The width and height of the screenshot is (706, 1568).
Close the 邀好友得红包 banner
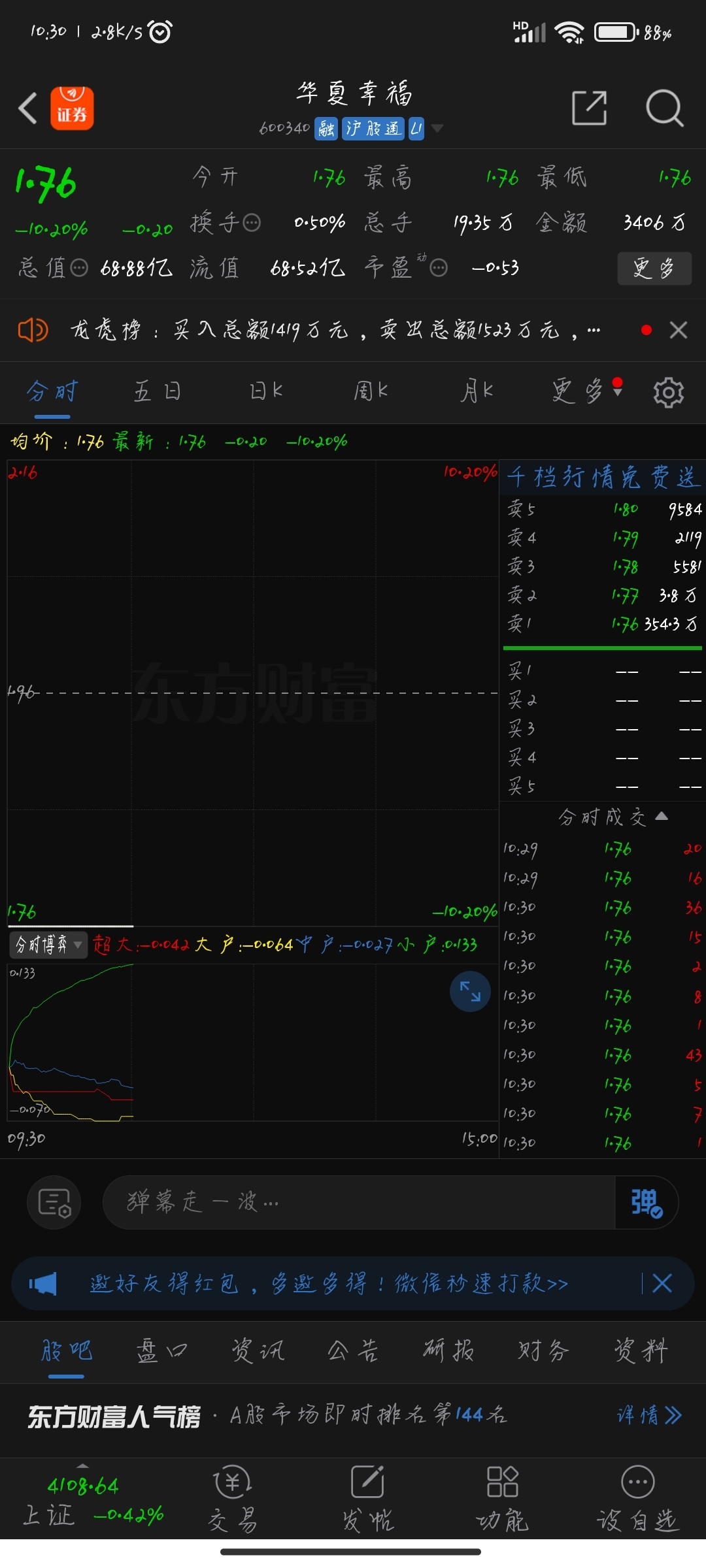(x=662, y=1284)
